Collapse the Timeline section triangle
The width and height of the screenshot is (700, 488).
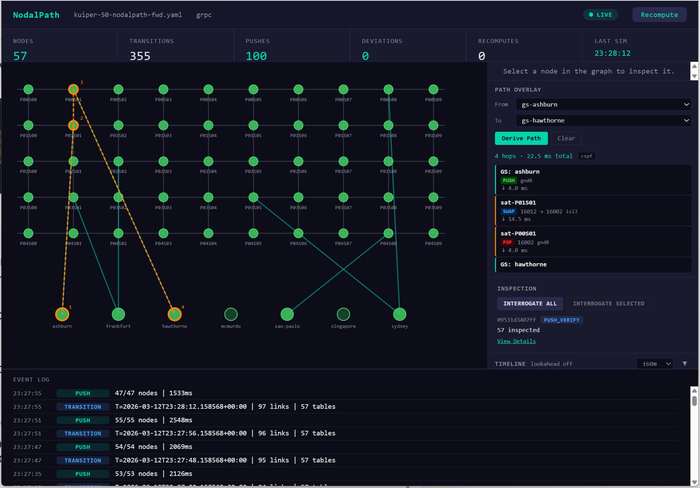click(x=685, y=364)
